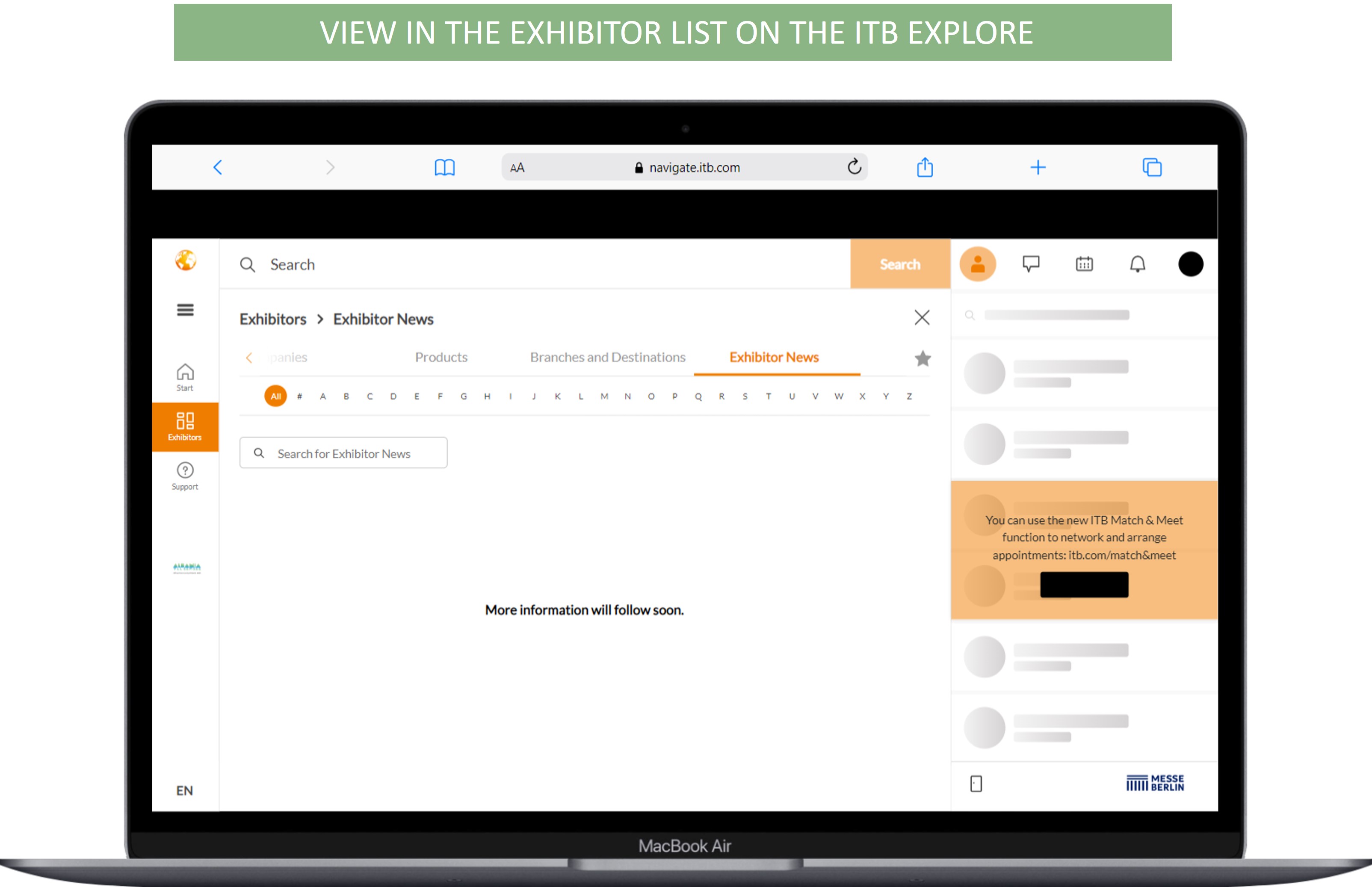Viewport: 1372px width, 887px height.
Task: Filter exhibitors by letter M
Action: coord(603,396)
